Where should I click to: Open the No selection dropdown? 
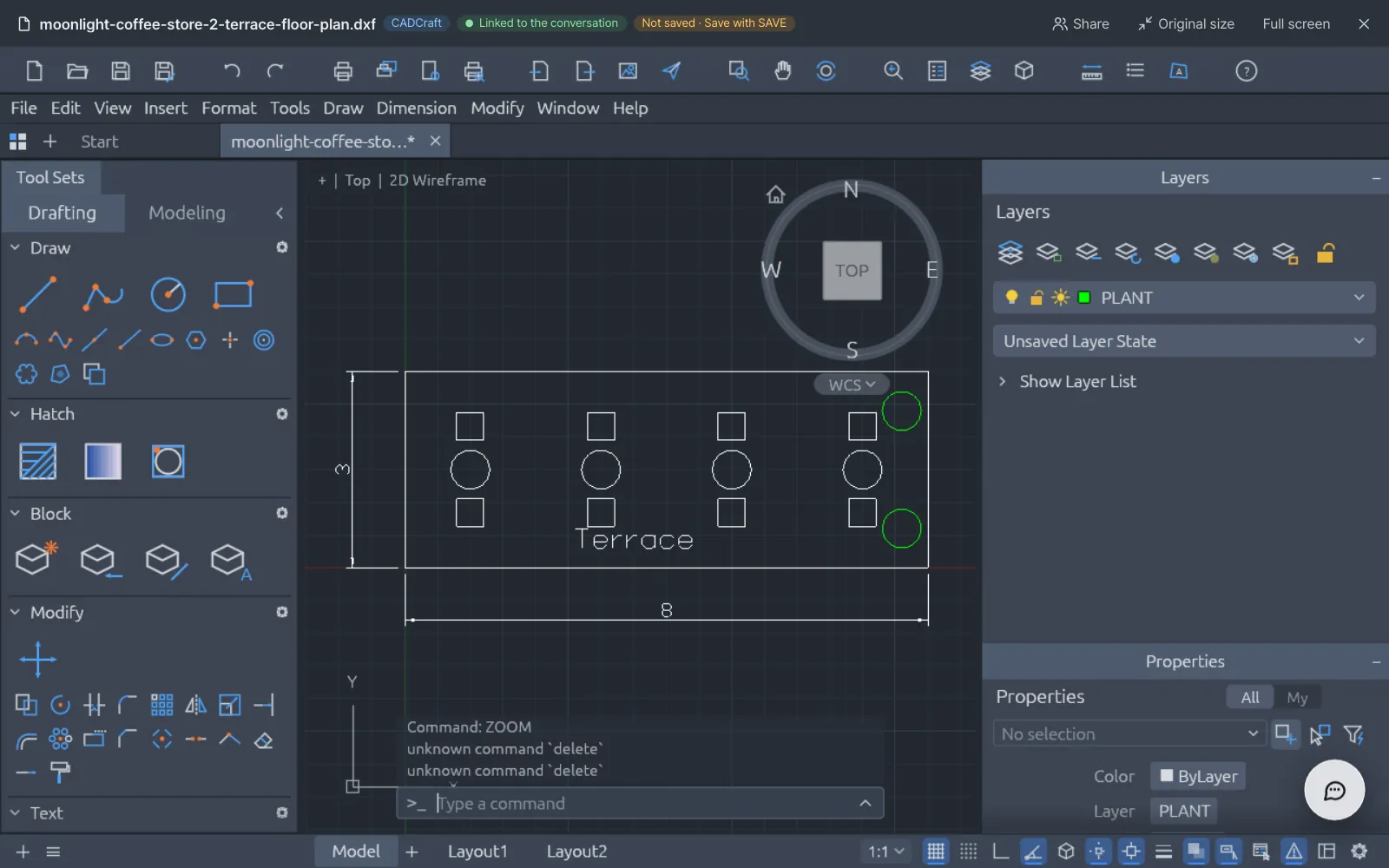coord(1129,733)
